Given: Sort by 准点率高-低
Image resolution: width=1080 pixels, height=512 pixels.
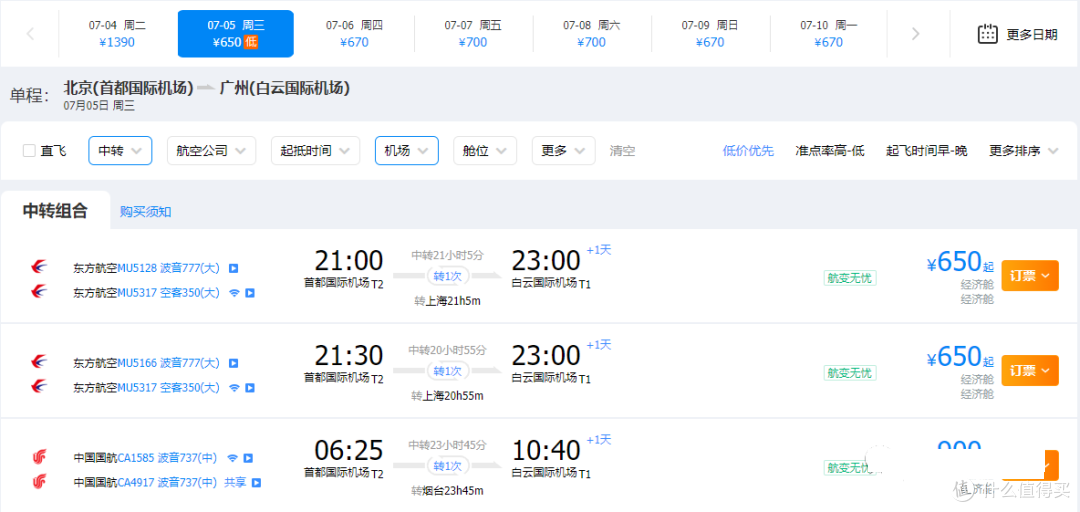Looking at the screenshot, I should pos(829,151).
